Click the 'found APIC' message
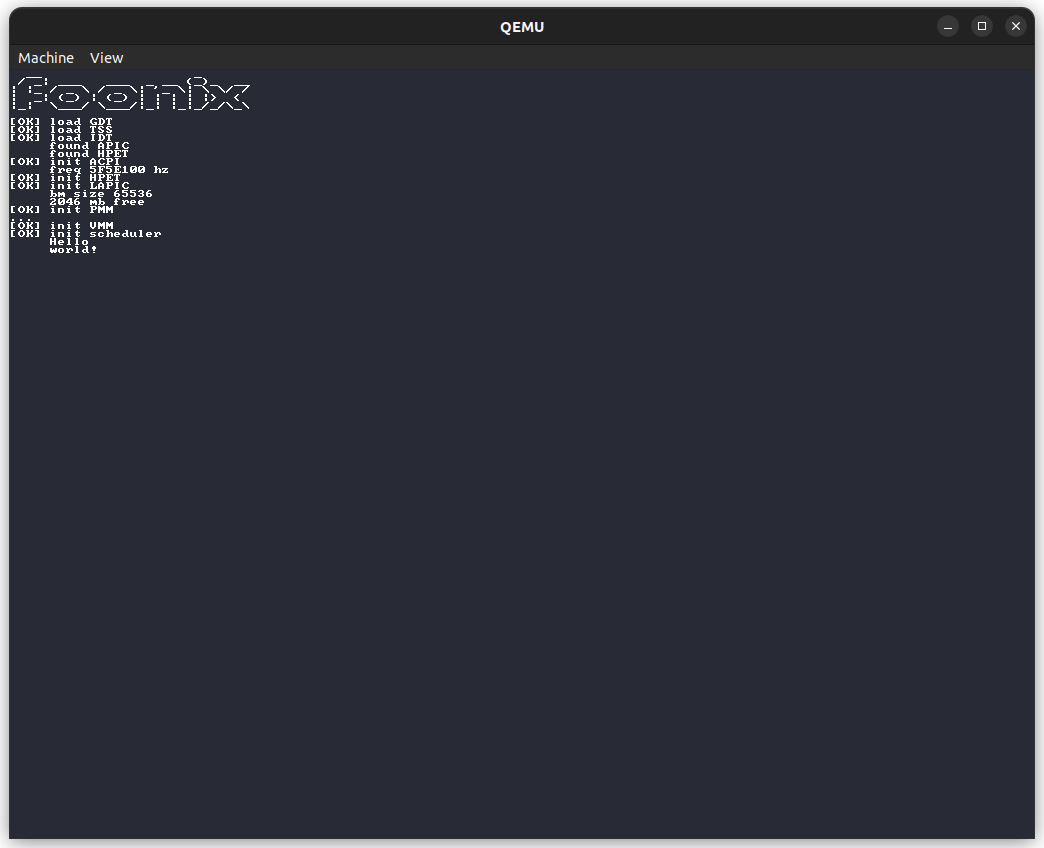 tap(89, 146)
